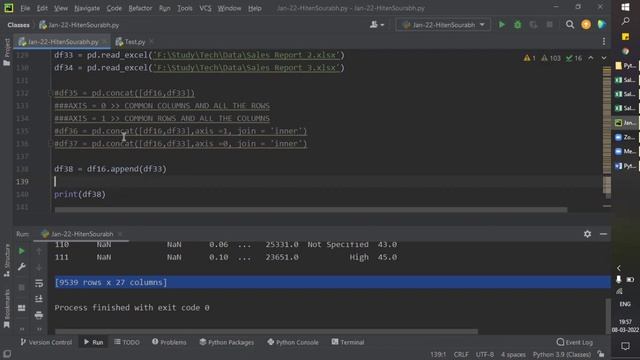Open the File menu
The height and width of the screenshot is (360, 640).
(x=25, y=8)
